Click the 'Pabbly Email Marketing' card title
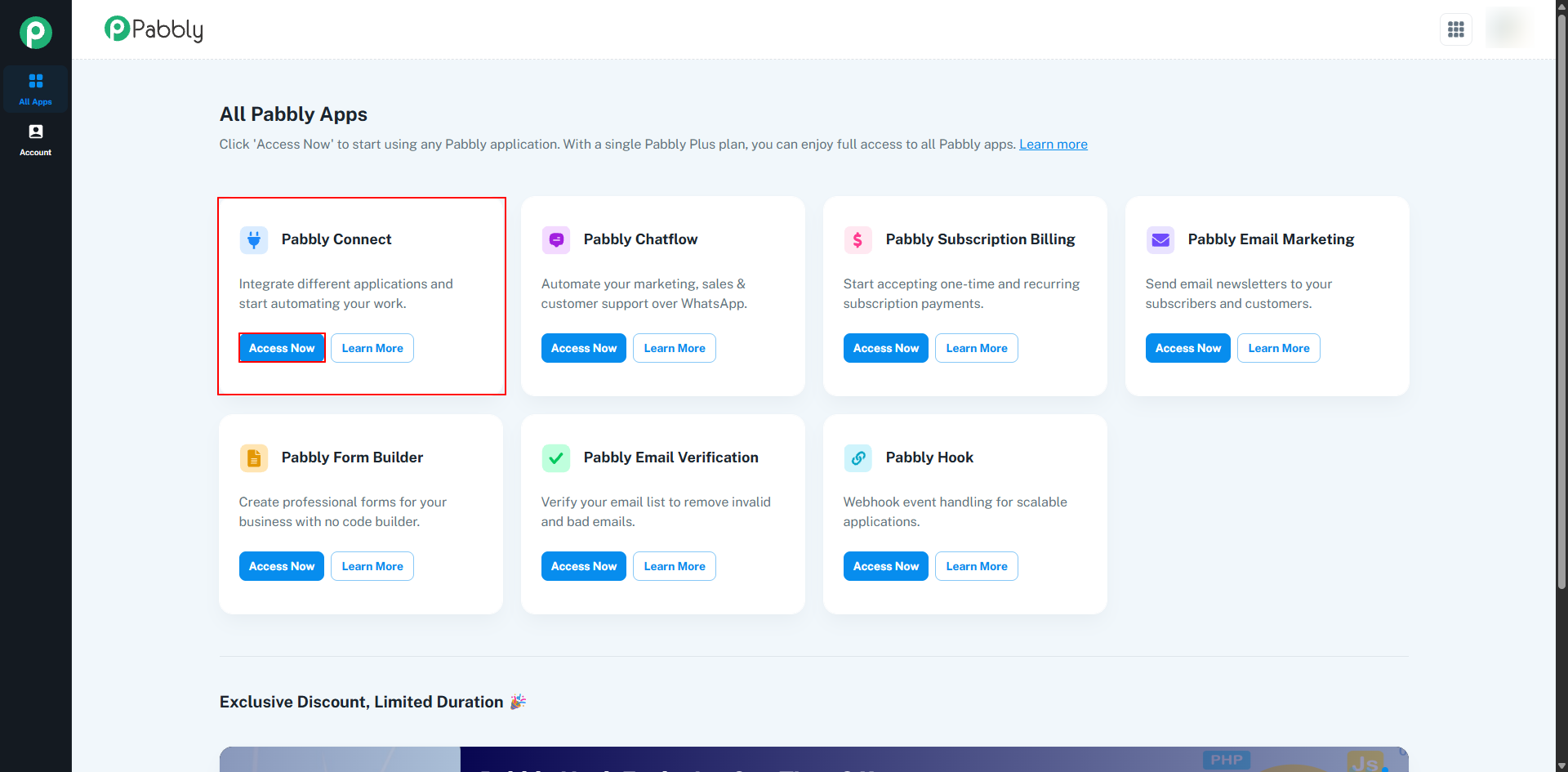Screen dimensions: 1568x772 click(1271, 239)
